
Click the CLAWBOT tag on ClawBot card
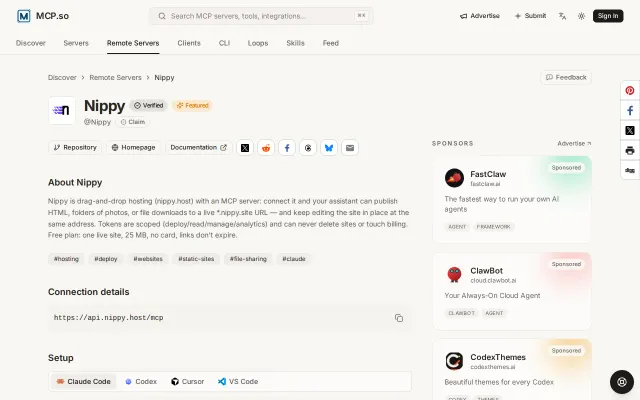(x=462, y=313)
